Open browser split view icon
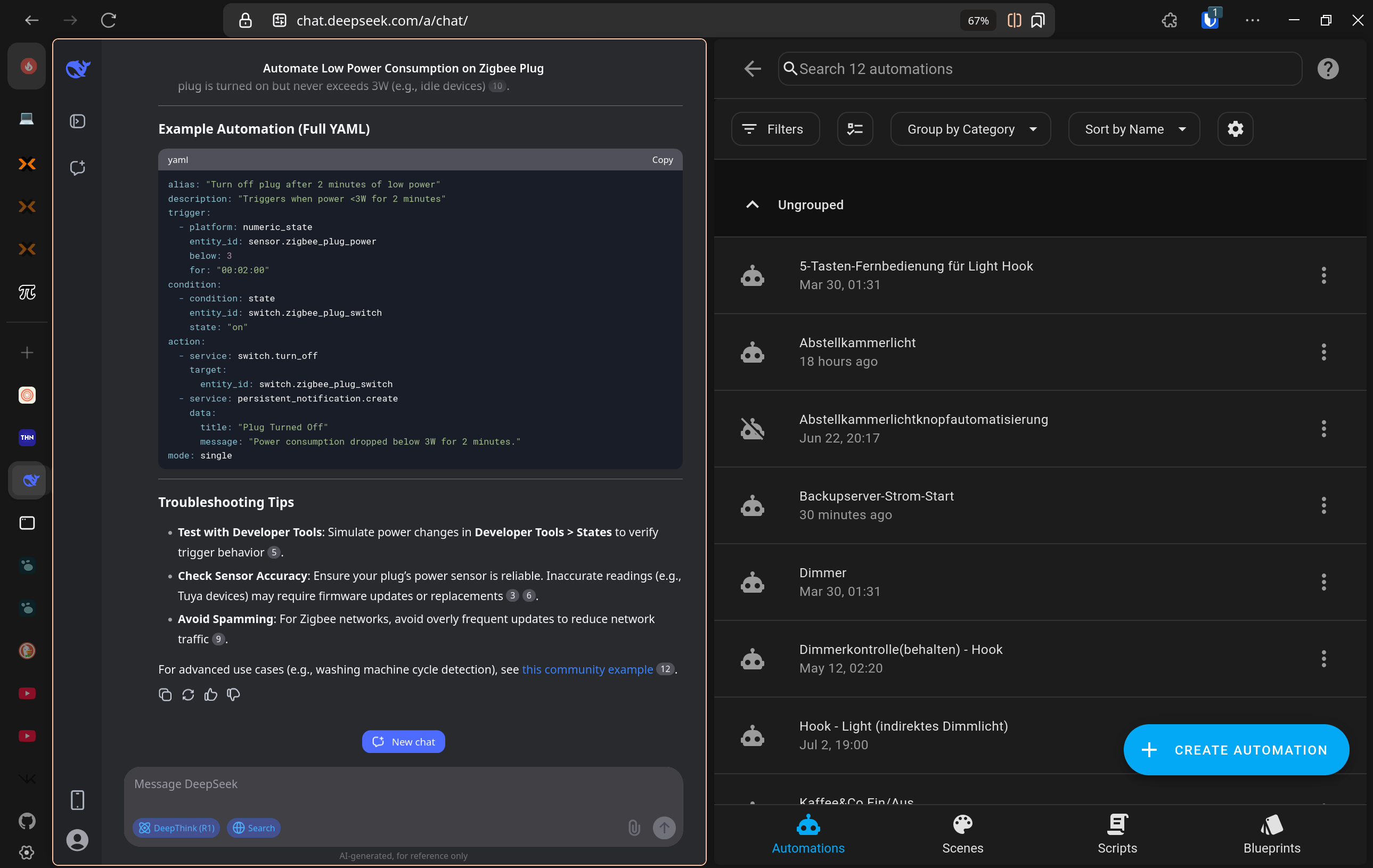Viewport: 1373px width, 868px height. pyautogui.click(x=1015, y=21)
